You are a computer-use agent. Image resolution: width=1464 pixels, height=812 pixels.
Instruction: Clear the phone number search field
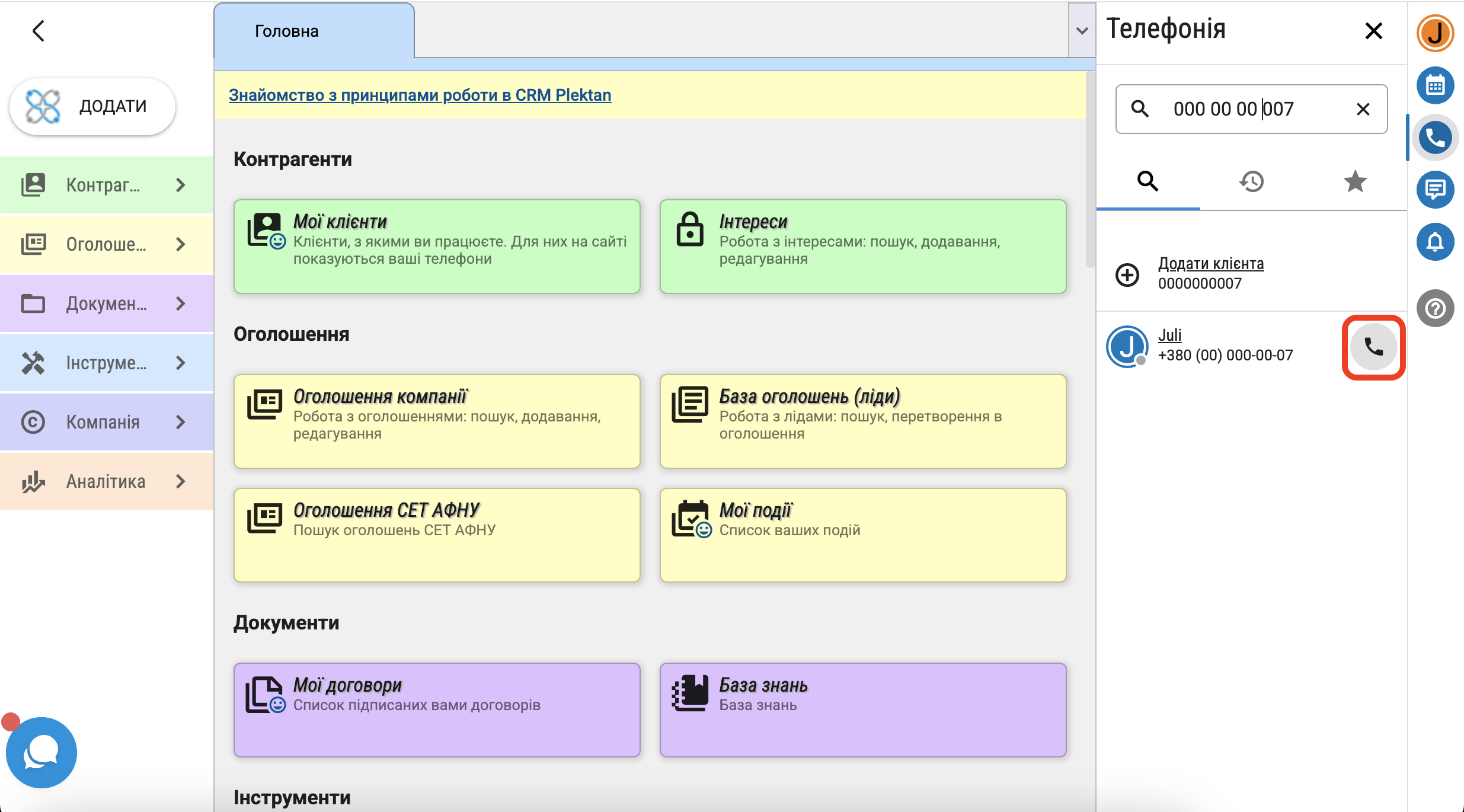tap(1363, 109)
